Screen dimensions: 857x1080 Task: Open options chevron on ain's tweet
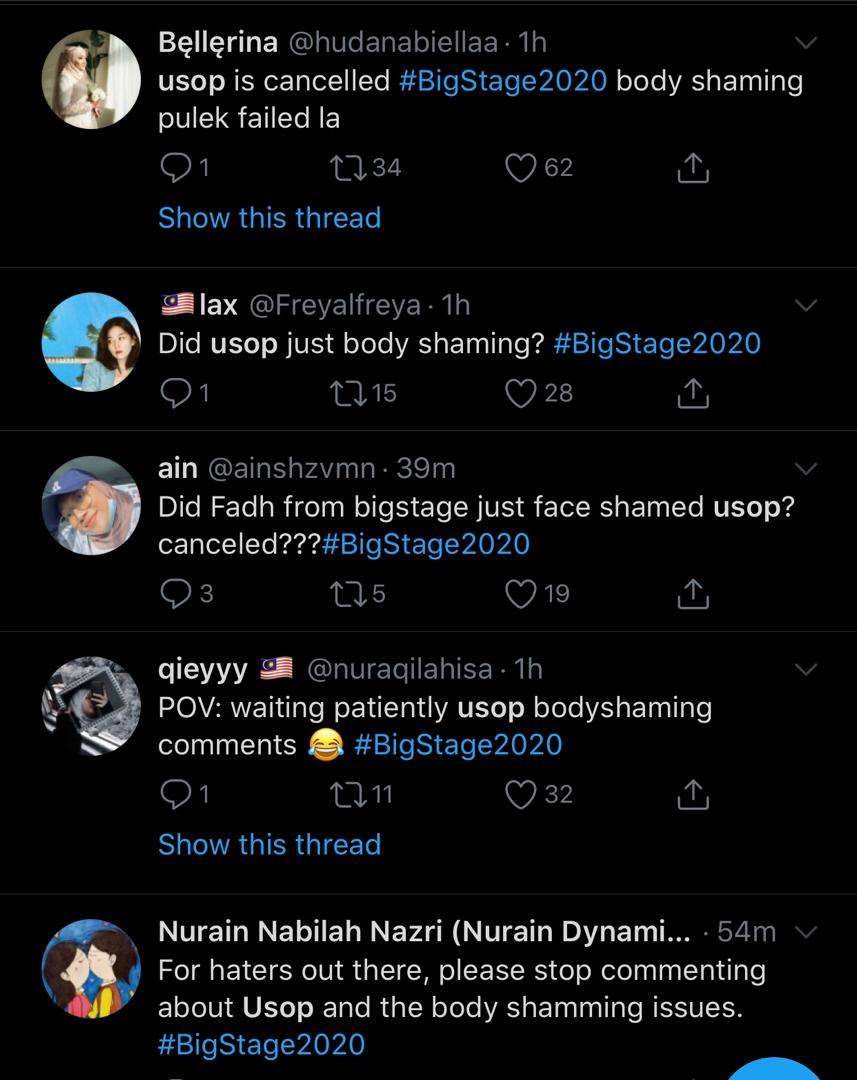(805, 469)
